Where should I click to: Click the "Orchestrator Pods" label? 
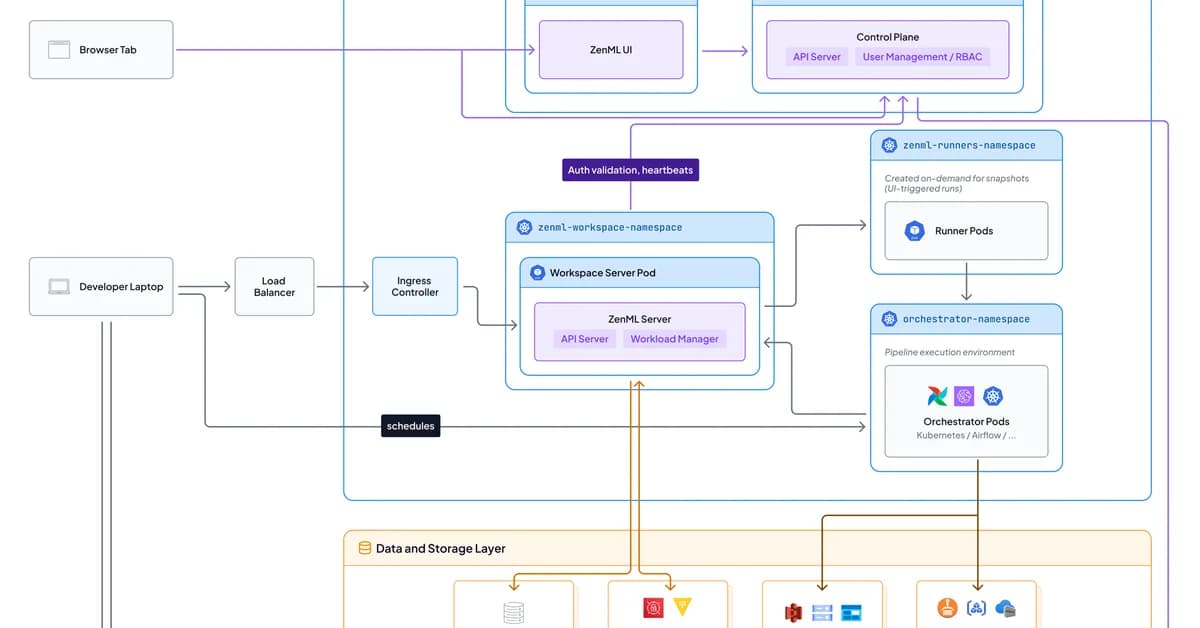click(x=966, y=422)
